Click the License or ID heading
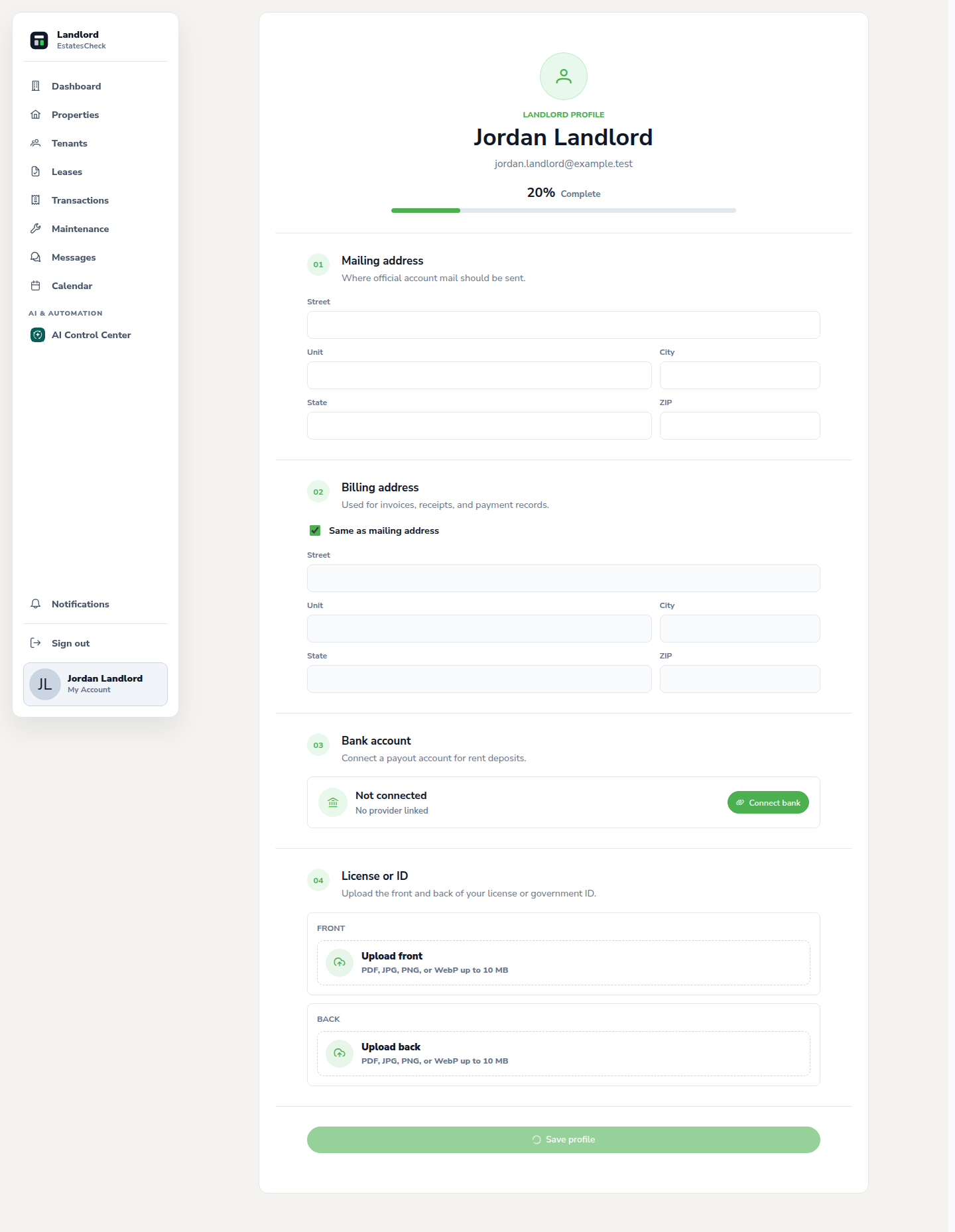Viewport: 955px width, 1232px height. [375, 876]
